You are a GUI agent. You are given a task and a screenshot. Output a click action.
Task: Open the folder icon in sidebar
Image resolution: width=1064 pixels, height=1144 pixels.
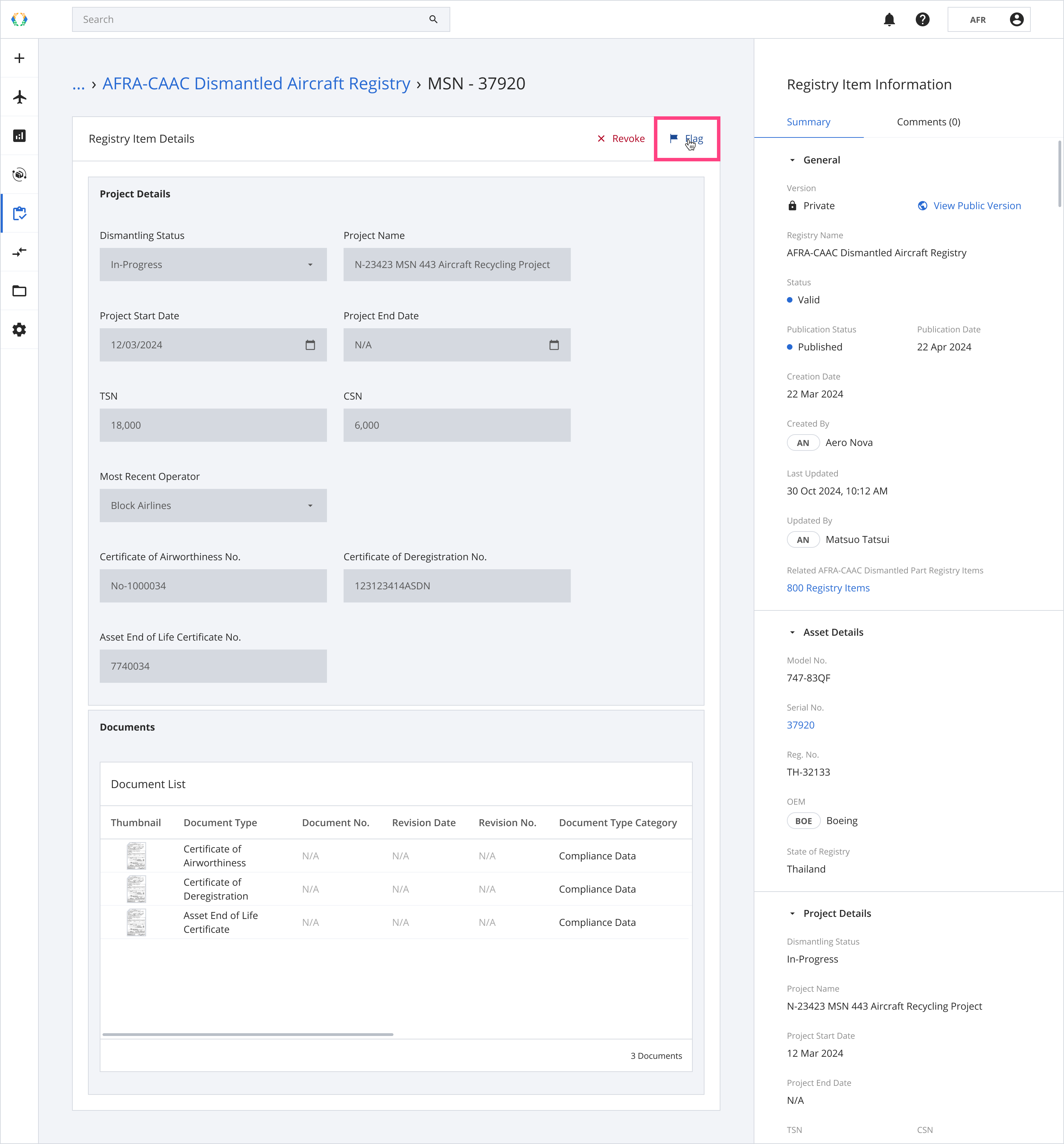pos(20,291)
